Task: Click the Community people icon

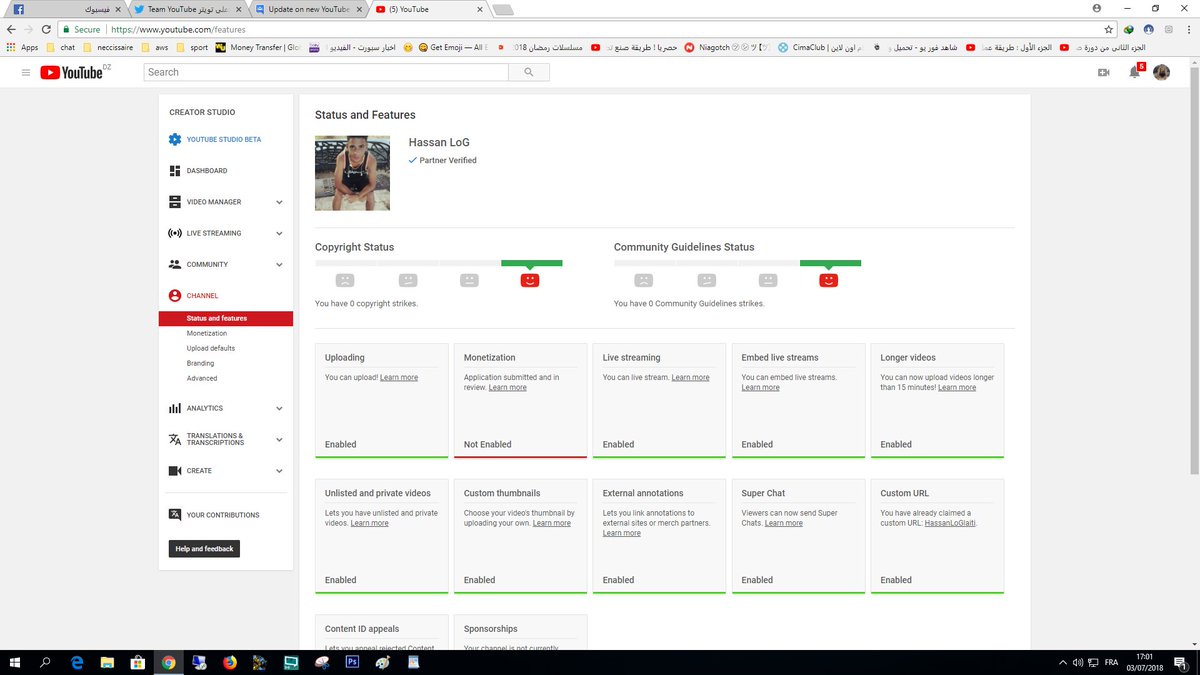Action: (175, 264)
